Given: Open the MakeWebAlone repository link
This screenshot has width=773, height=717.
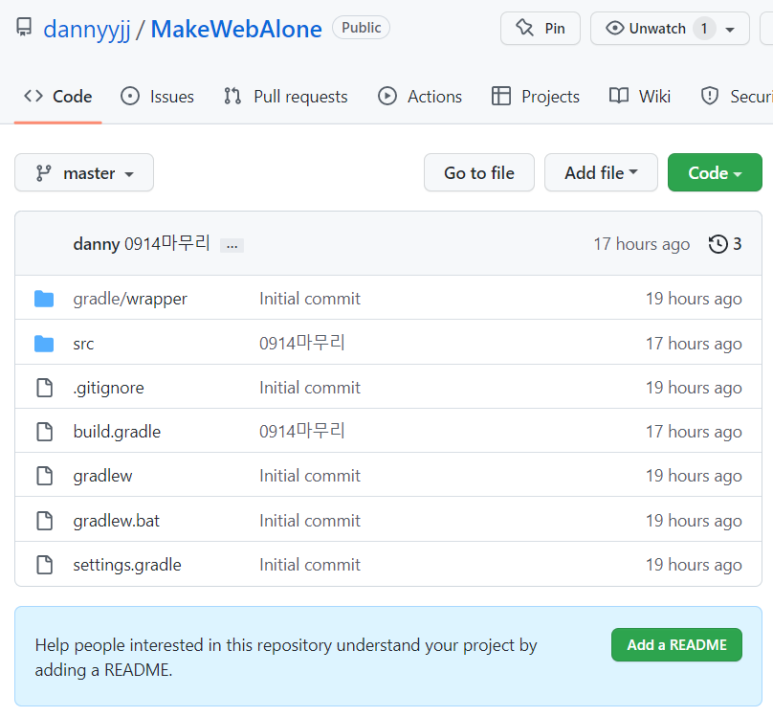Looking at the screenshot, I should [236, 29].
